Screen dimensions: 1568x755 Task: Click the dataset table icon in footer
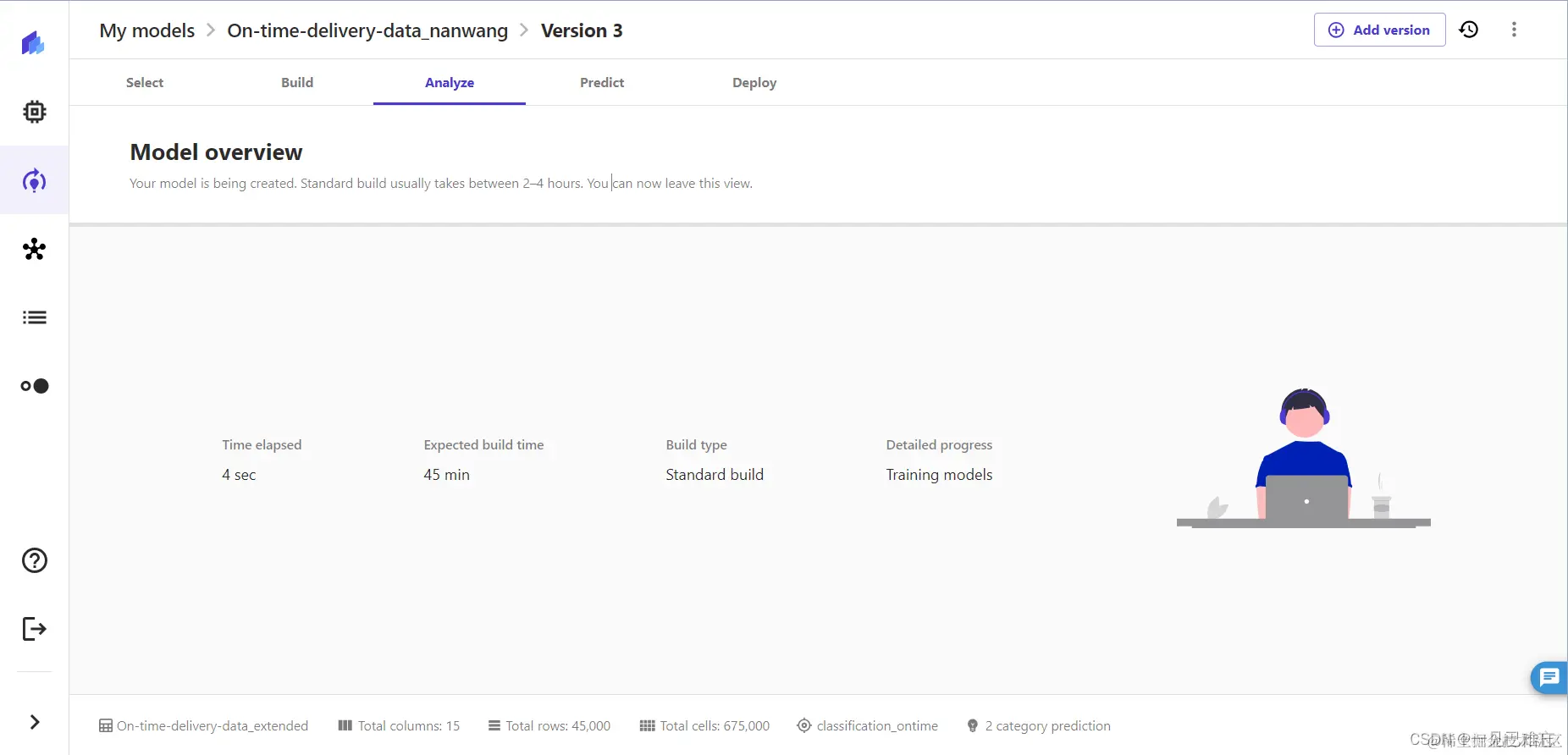106,725
